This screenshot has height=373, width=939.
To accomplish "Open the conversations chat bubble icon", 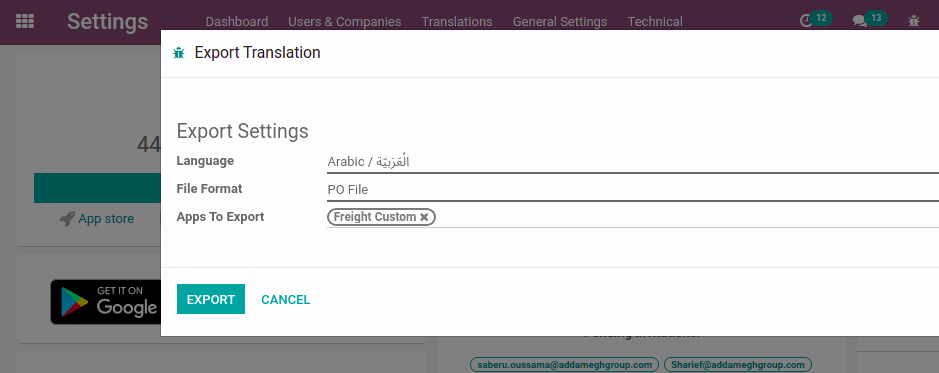I will [860, 21].
